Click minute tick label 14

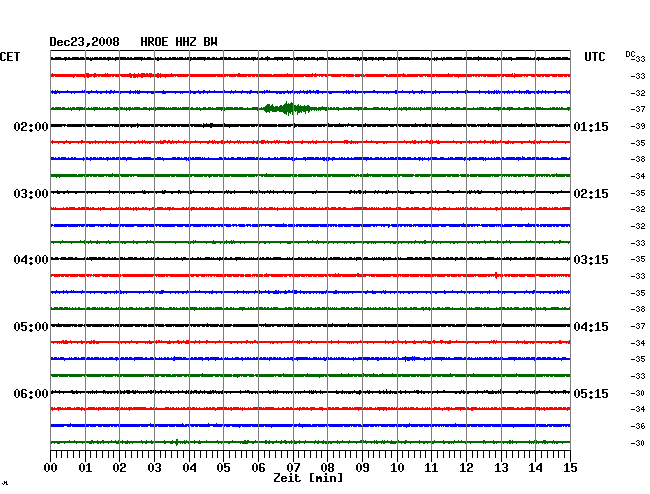(536, 467)
